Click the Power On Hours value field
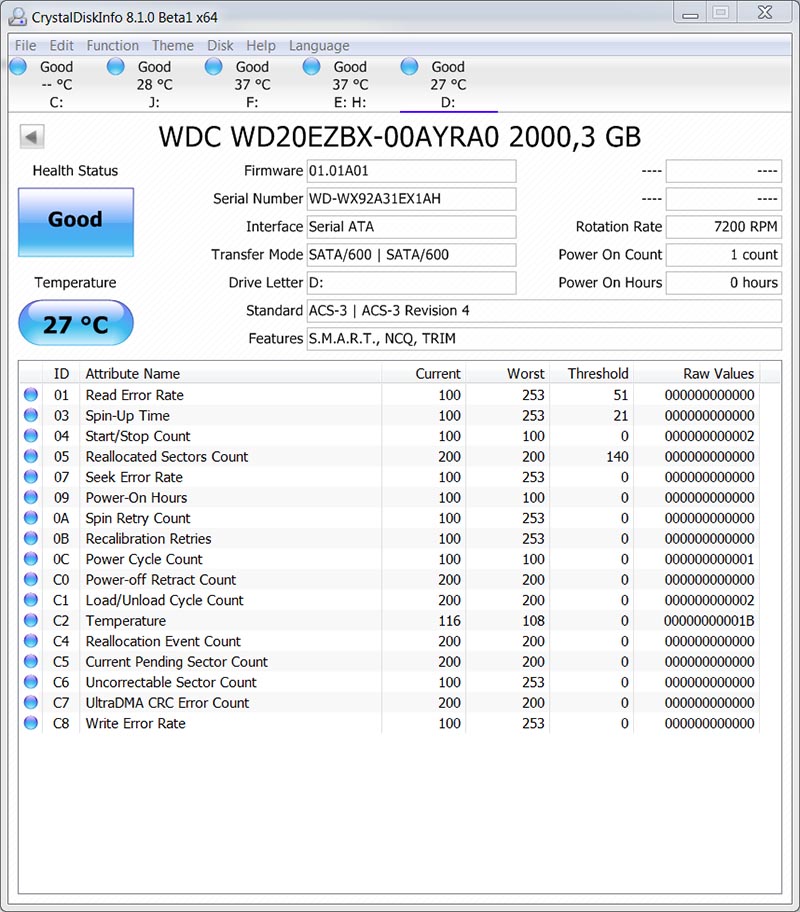The width and height of the screenshot is (800, 912). 724,283
